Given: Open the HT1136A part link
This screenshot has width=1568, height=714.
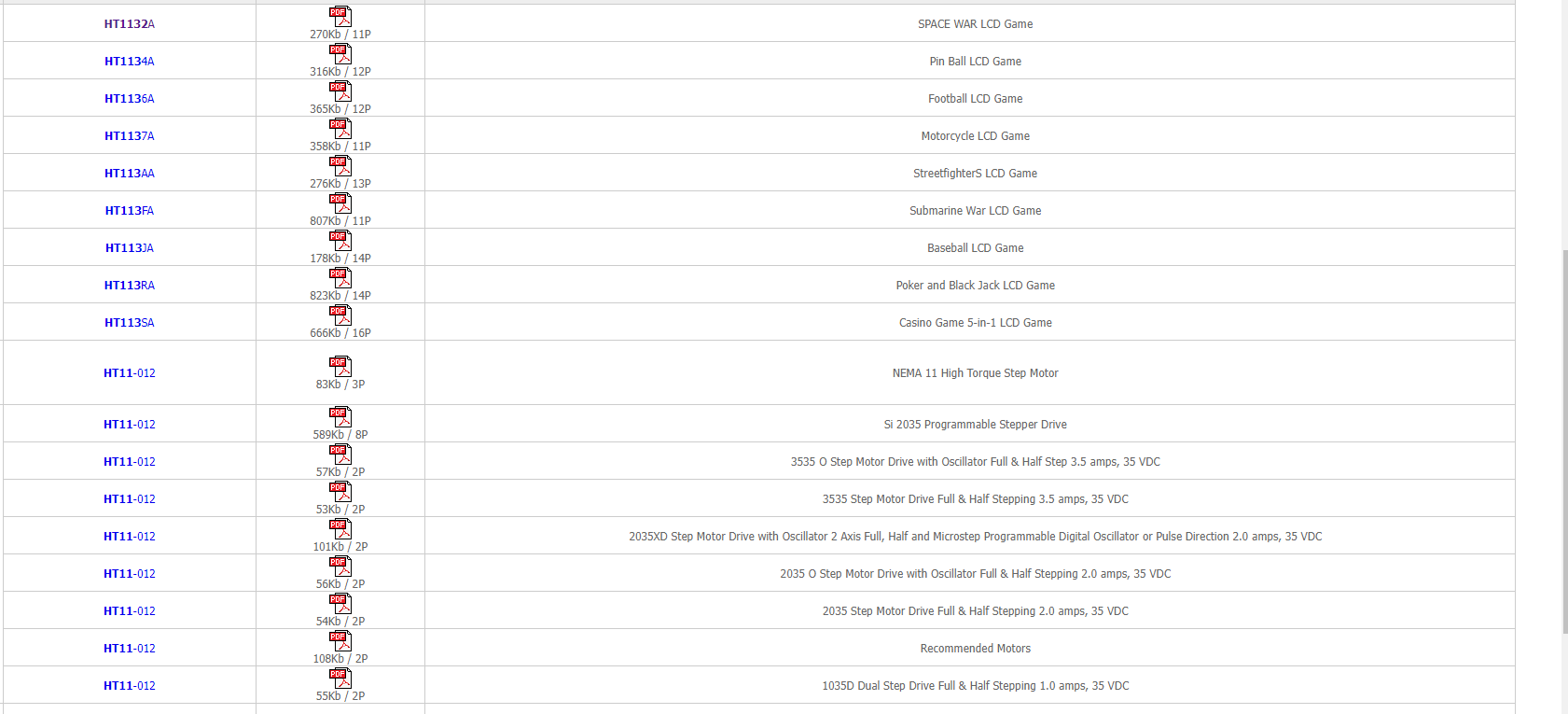Looking at the screenshot, I should (130, 99).
